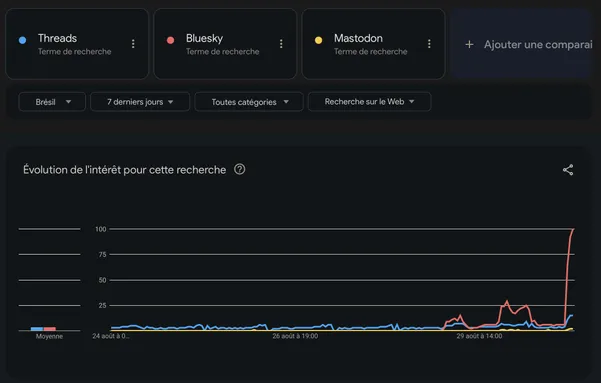
Task: Click the Bluesky line peak at 100
Action: pyautogui.click(x=573, y=230)
